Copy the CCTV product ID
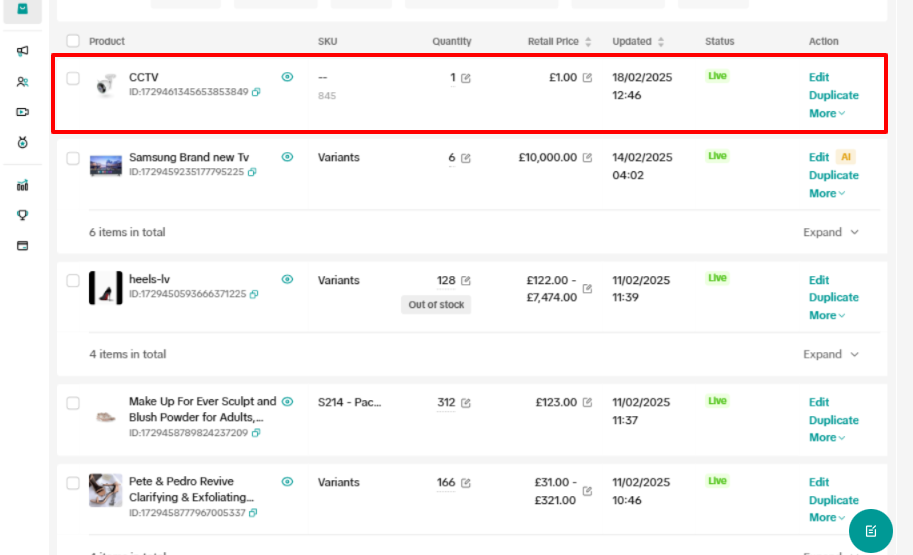Screen dimensions: 913x555 [256, 92]
